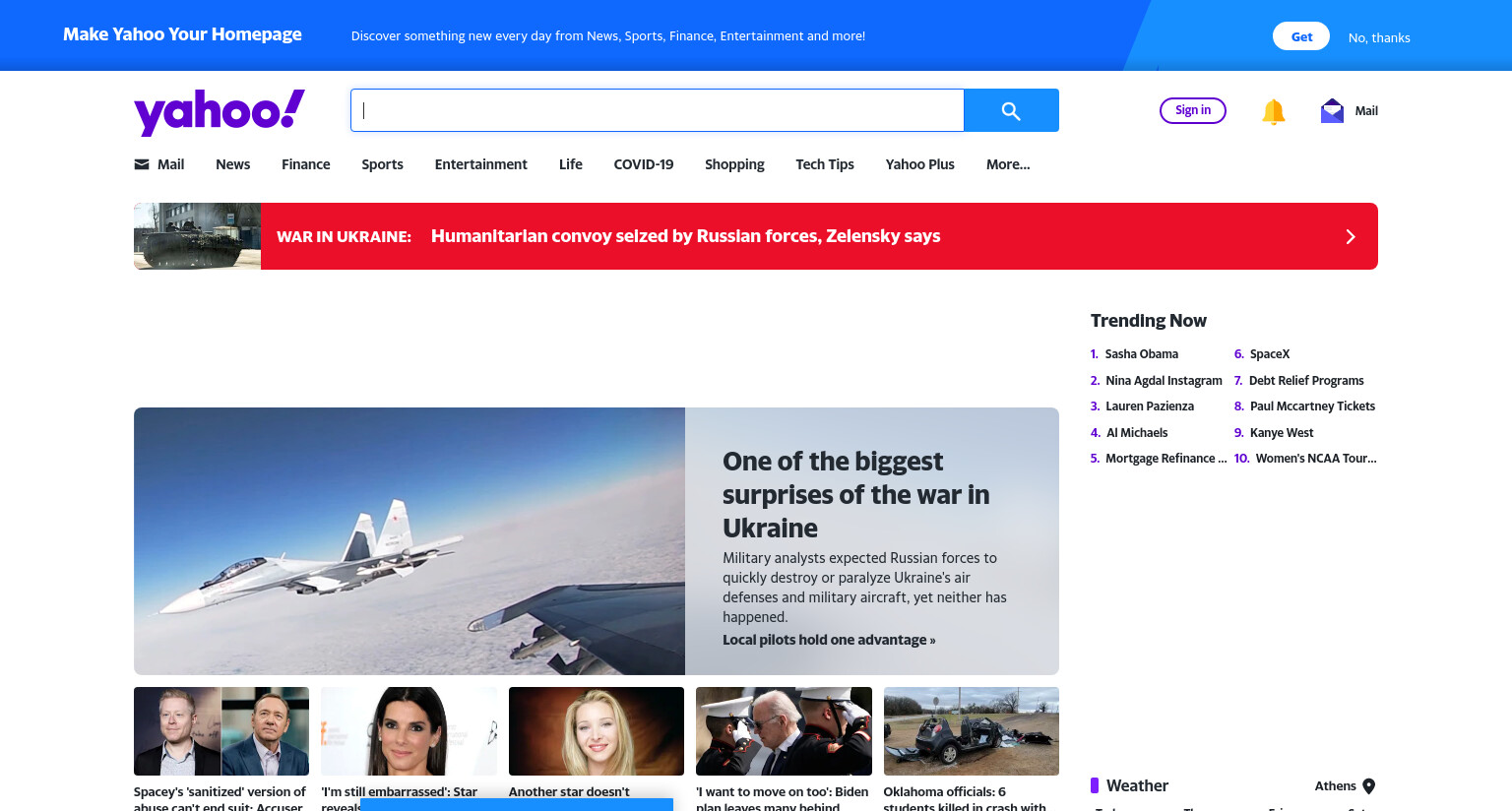Screen dimensions: 1512x811
Task: Open the Shopping section
Action: pos(734,164)
